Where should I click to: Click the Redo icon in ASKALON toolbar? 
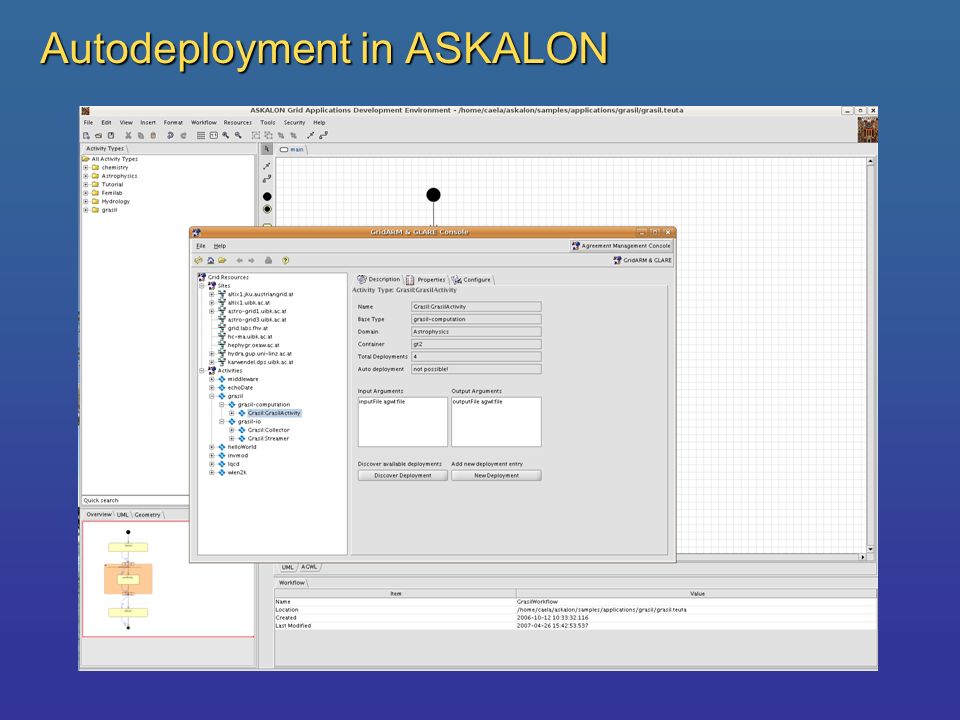click(183, 135)
